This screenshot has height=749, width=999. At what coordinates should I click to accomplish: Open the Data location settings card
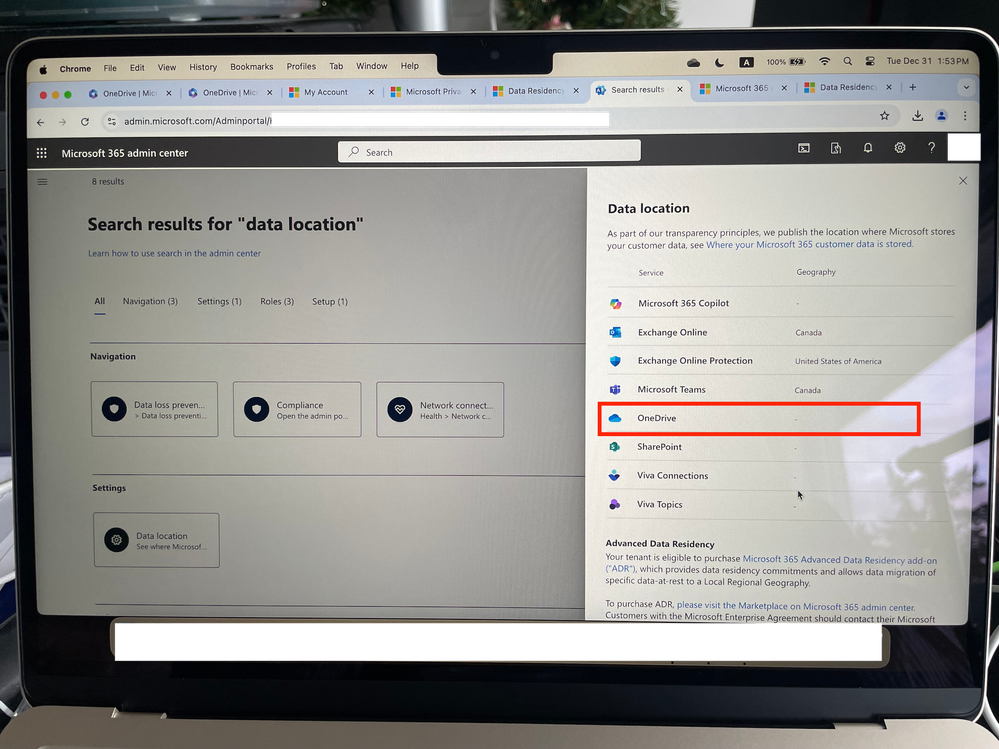(x=157, y=540)
